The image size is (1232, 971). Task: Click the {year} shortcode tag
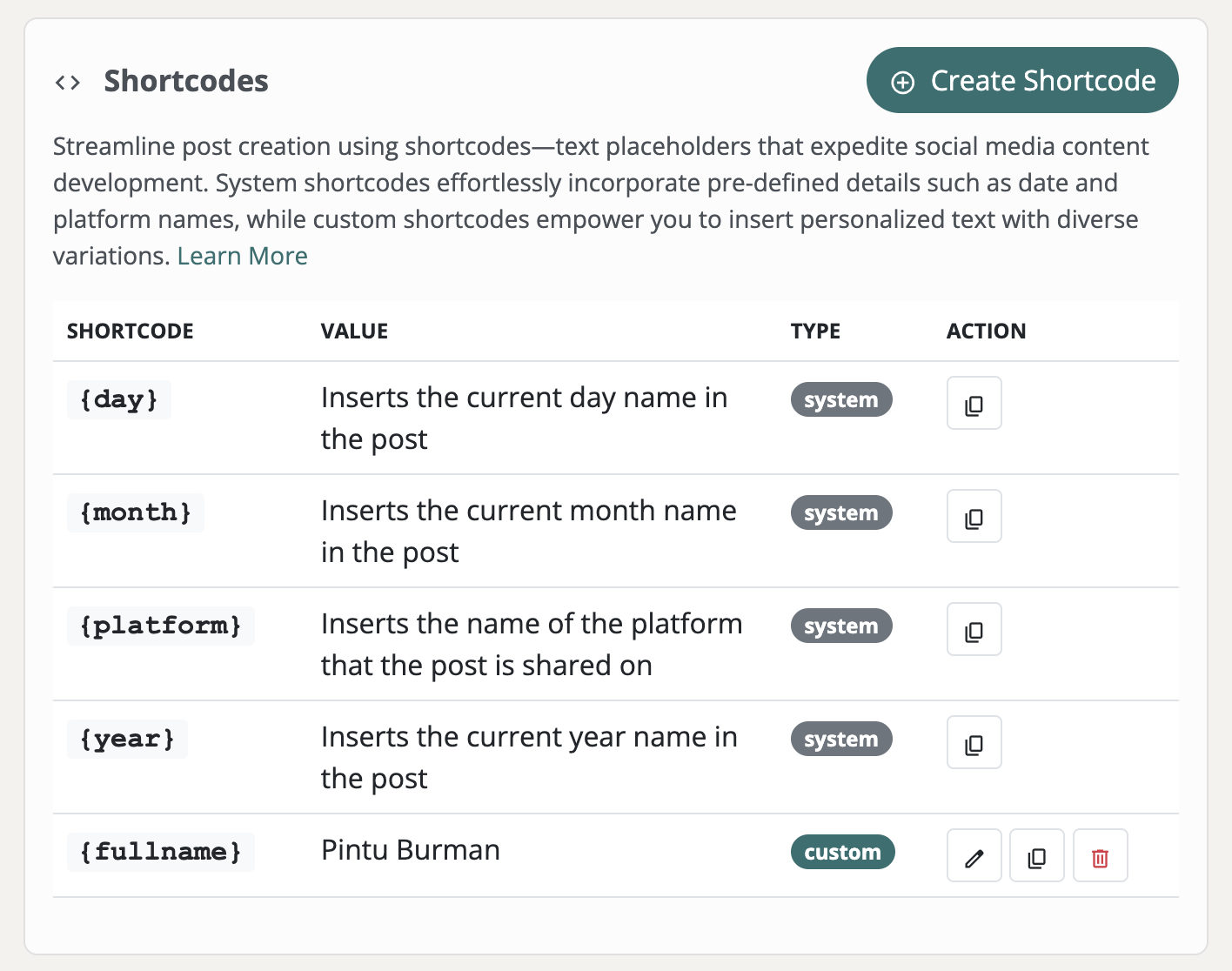tap(127, 739)
